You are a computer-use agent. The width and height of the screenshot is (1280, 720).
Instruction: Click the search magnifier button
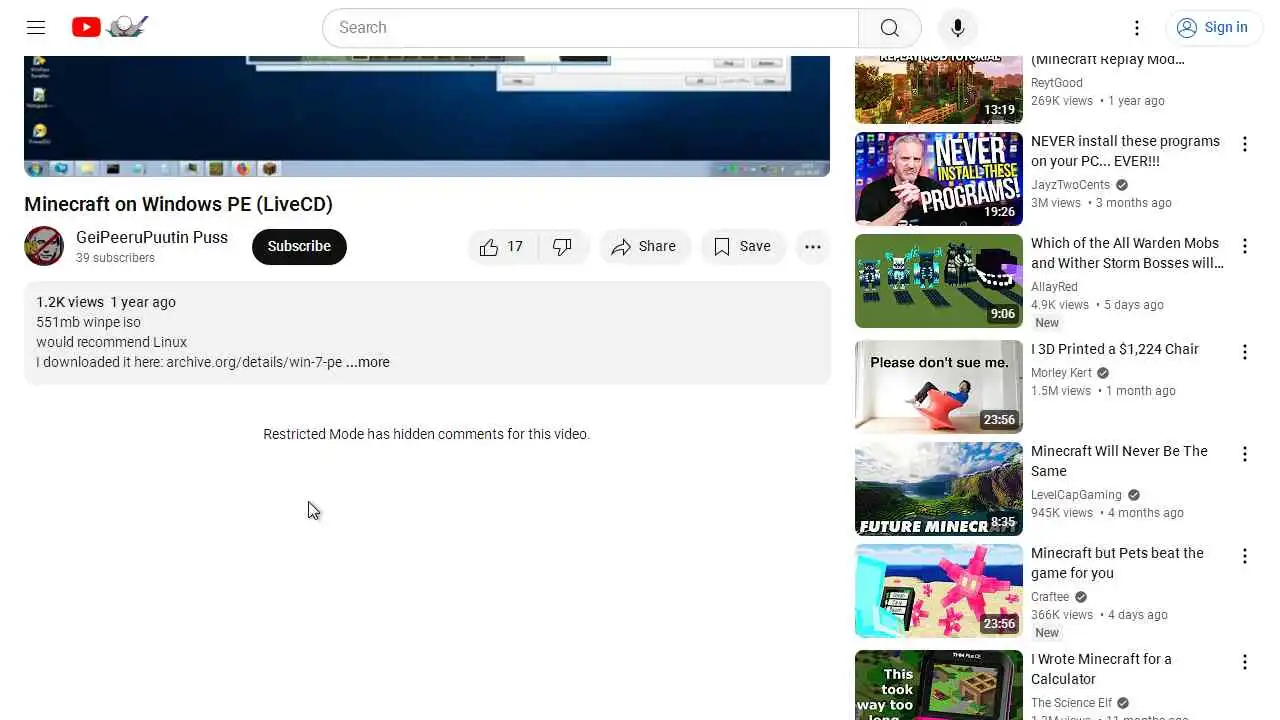pos(889,27)
